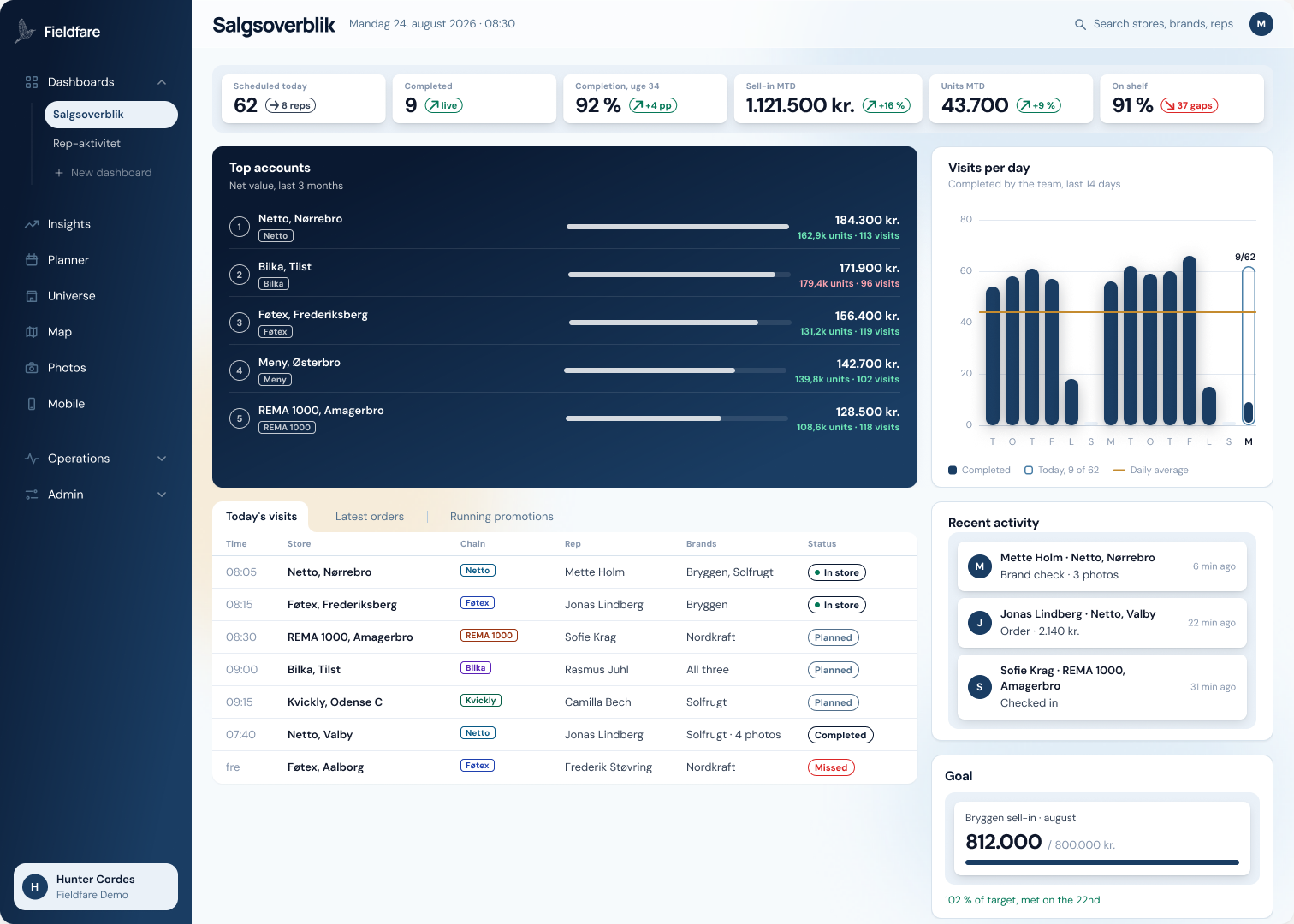Viewport: 1294px width, 924px height.
Task: Click the In store status for Netto, Nørrebro
Action: point(836,572)
